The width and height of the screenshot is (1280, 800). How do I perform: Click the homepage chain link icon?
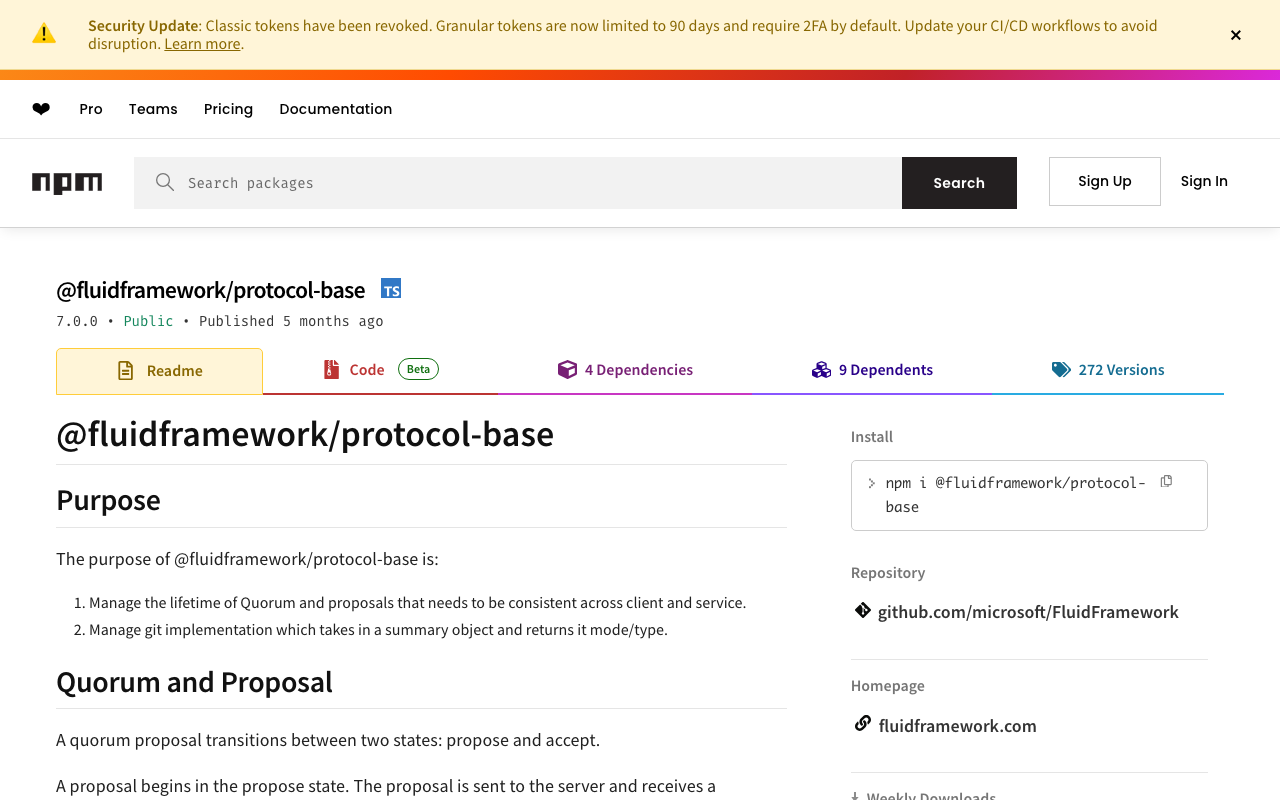point(862,723)
